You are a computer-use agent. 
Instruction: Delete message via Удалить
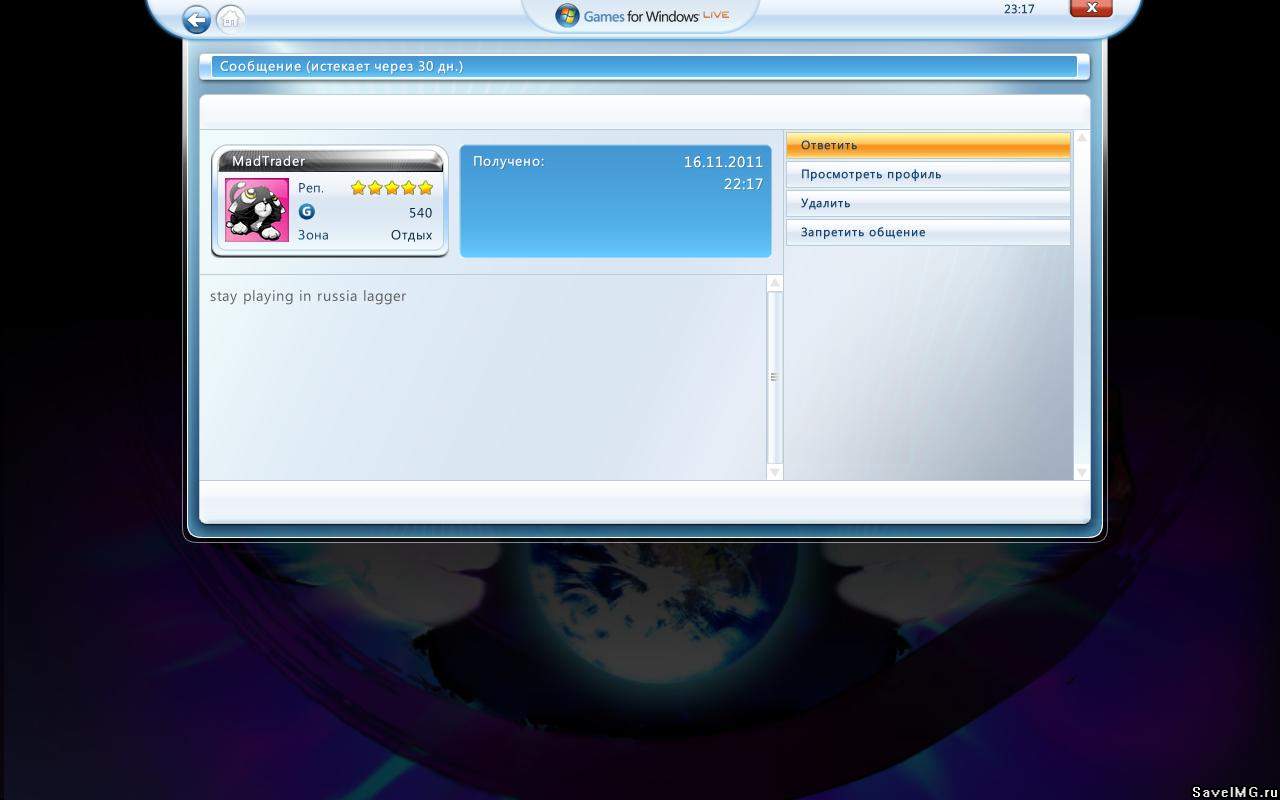point(928,203)
